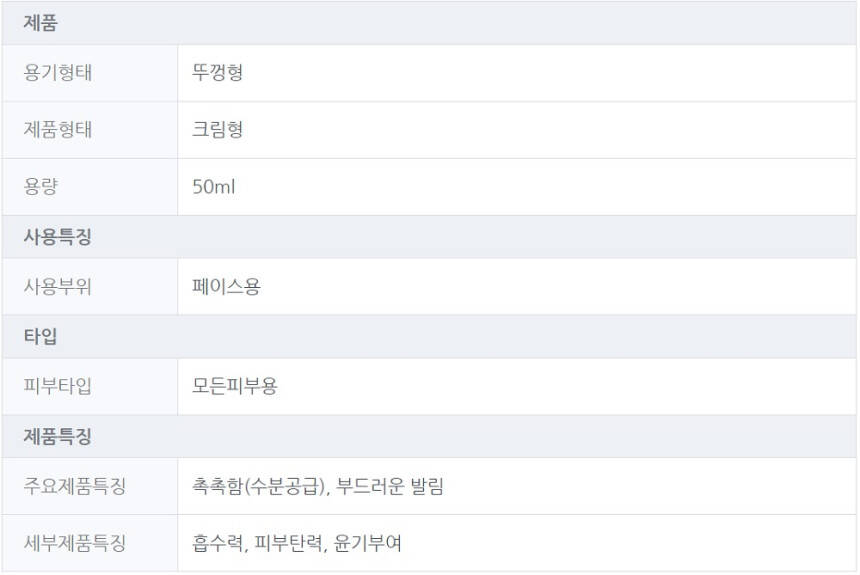Click the 제품특징 section header
Viewport: 860px width, 575px height.
tap(58, 437)
